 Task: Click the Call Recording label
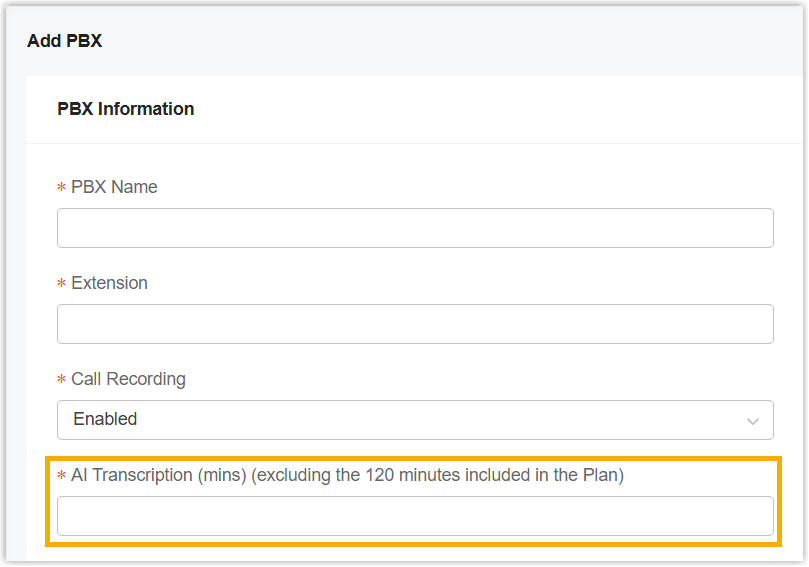click(128, 379)
